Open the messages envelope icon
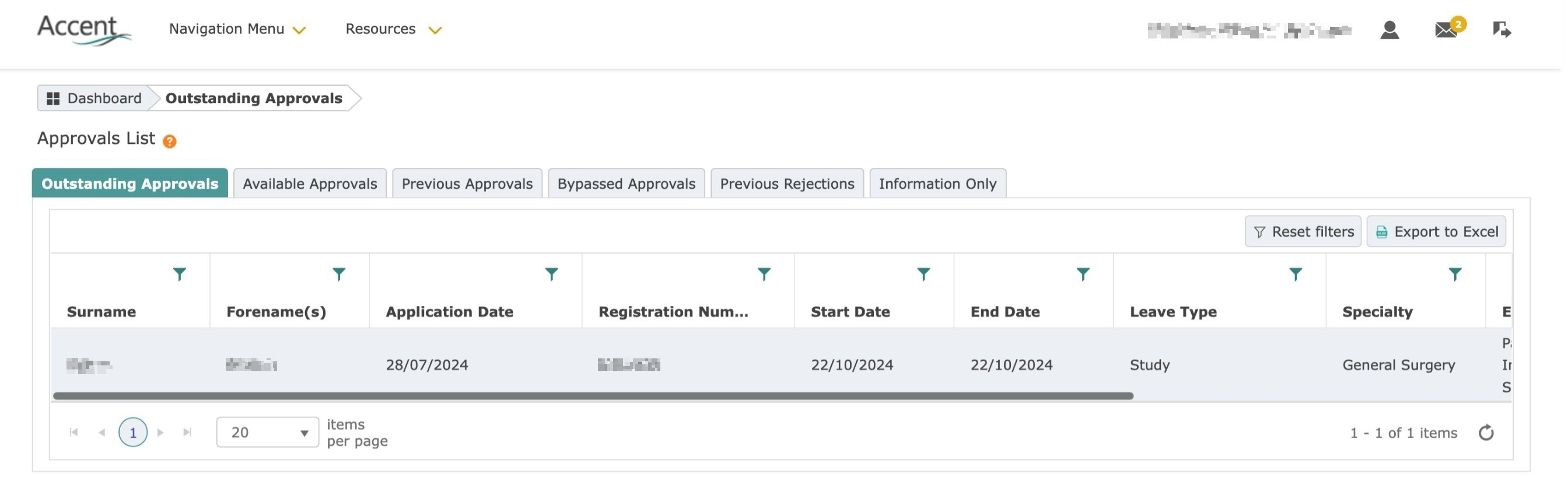Screen dimensions: 1568x486 tap(1446, 30)
